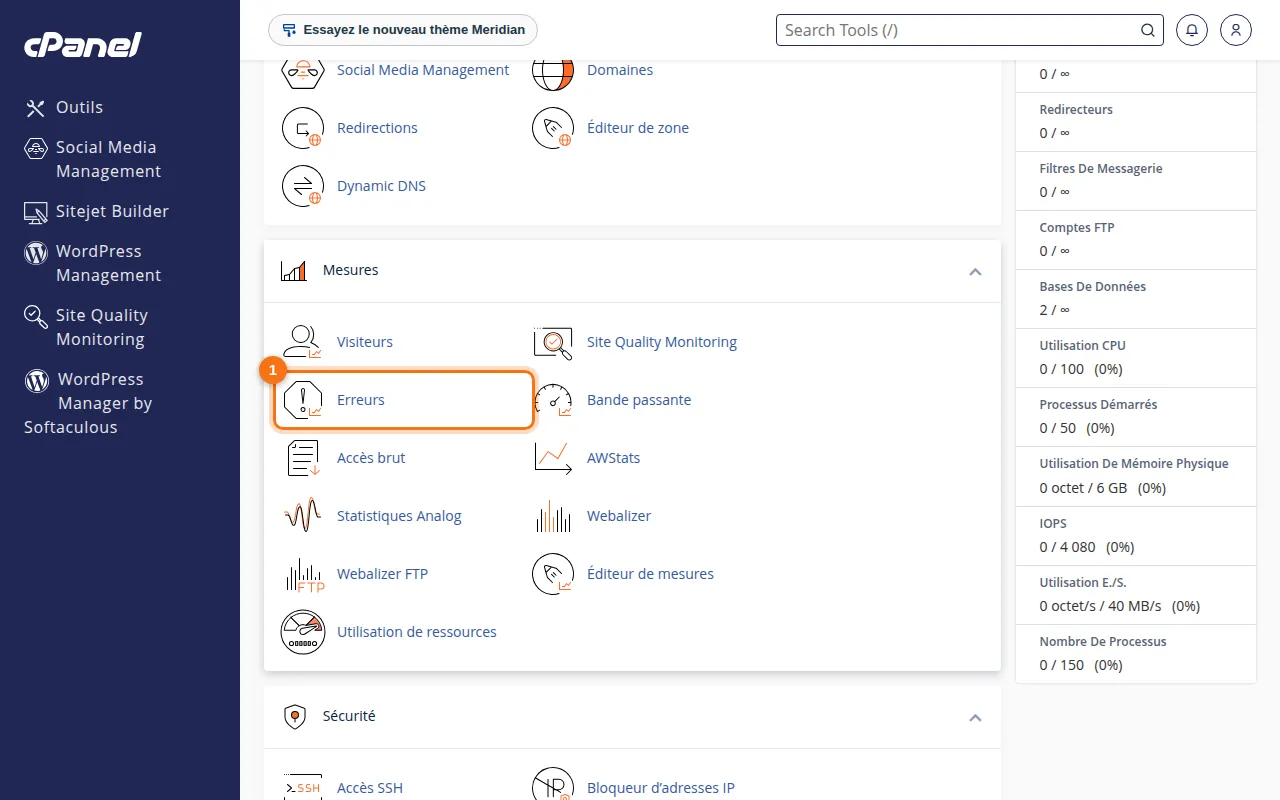This screenshot has width=1280, height=800.
Task: Collapse the Sécurité section chevron
Action: (975, 717)
